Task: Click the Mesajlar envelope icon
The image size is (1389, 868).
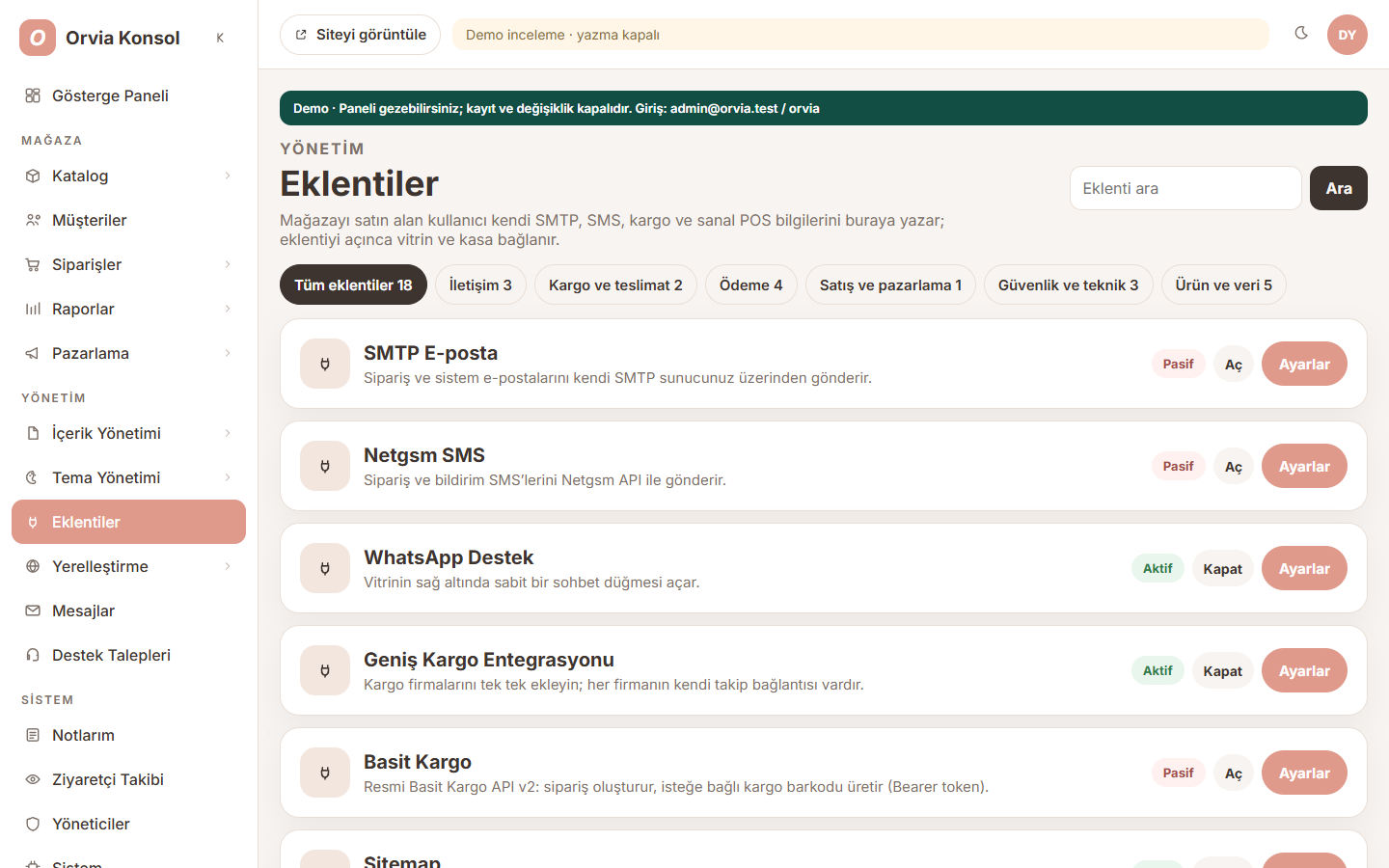Action: tap(33, 610)
